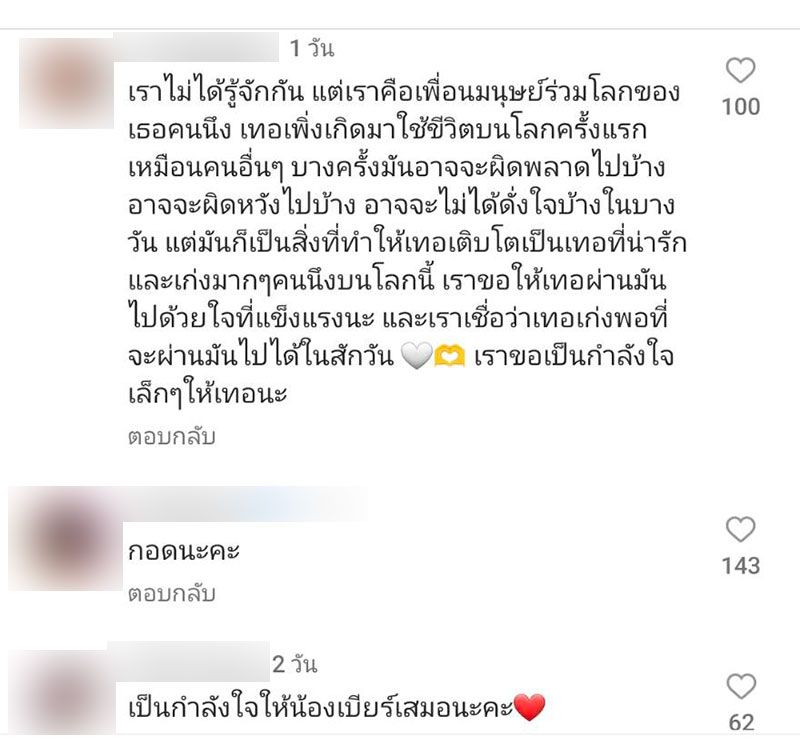Like the long comment with 100 likes

pos(740,70)
